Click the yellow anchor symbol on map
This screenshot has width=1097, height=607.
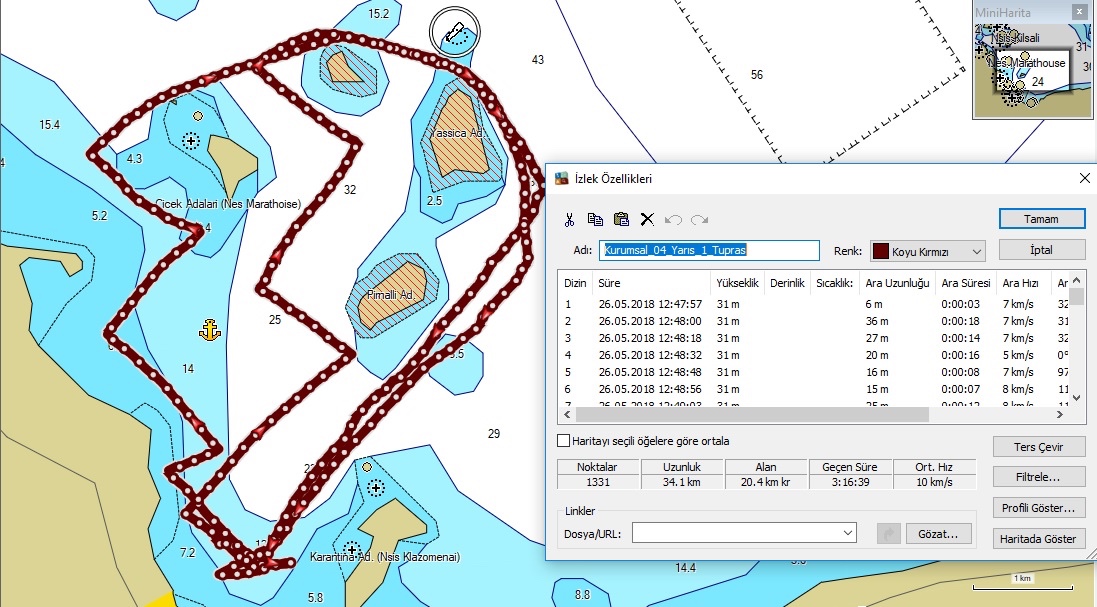[x=209, y=329]
